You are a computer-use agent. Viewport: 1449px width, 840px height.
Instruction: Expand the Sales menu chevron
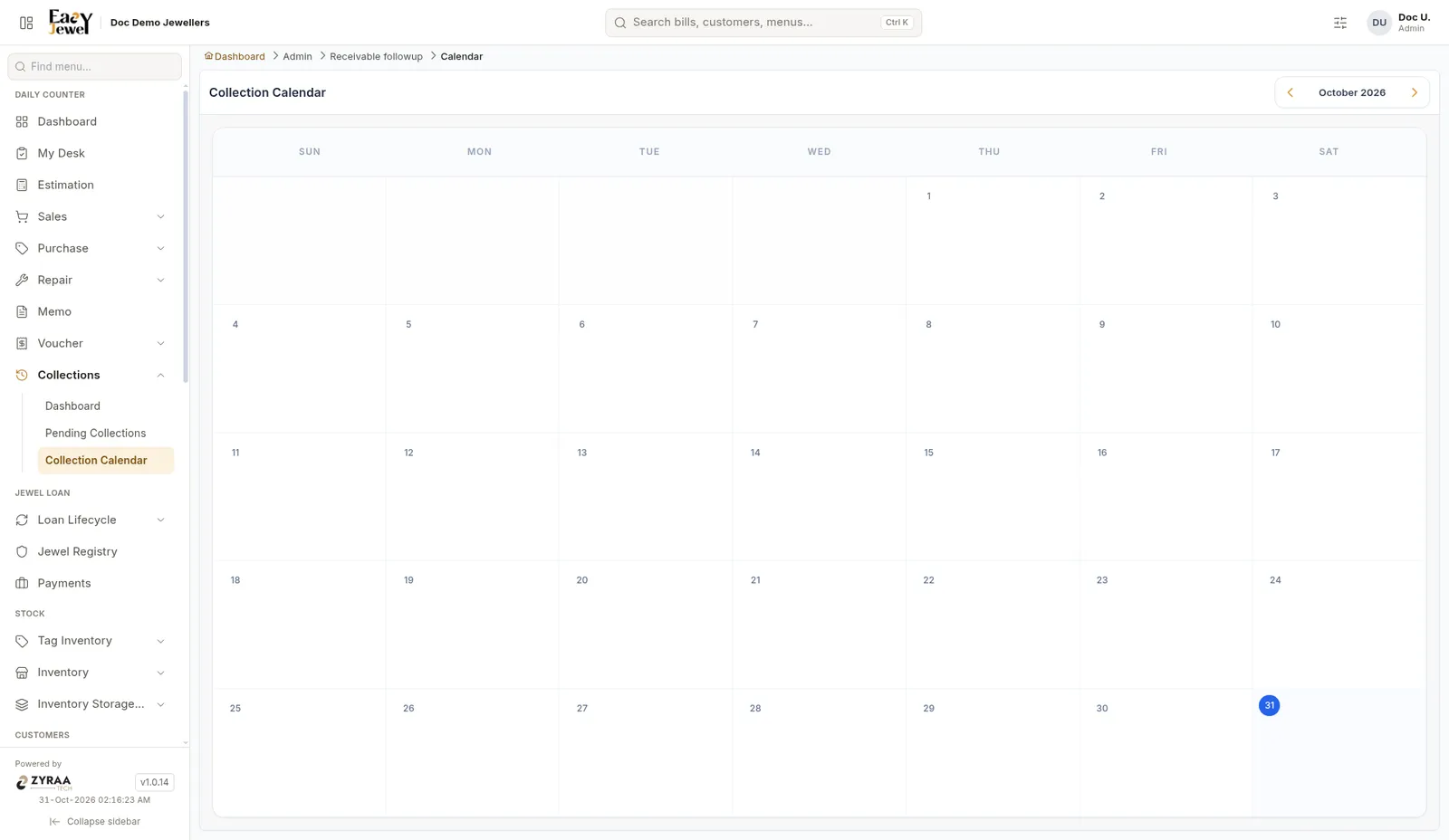[x=160, y=216]
